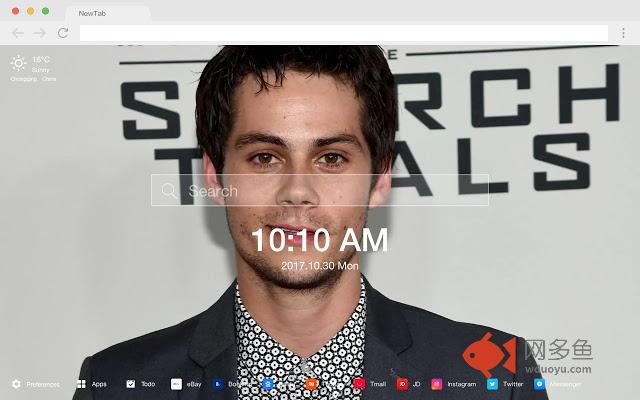Launch the eBay shortcut icon
The height and width of the screenshot is (400, 640).
tap(176, 384)
